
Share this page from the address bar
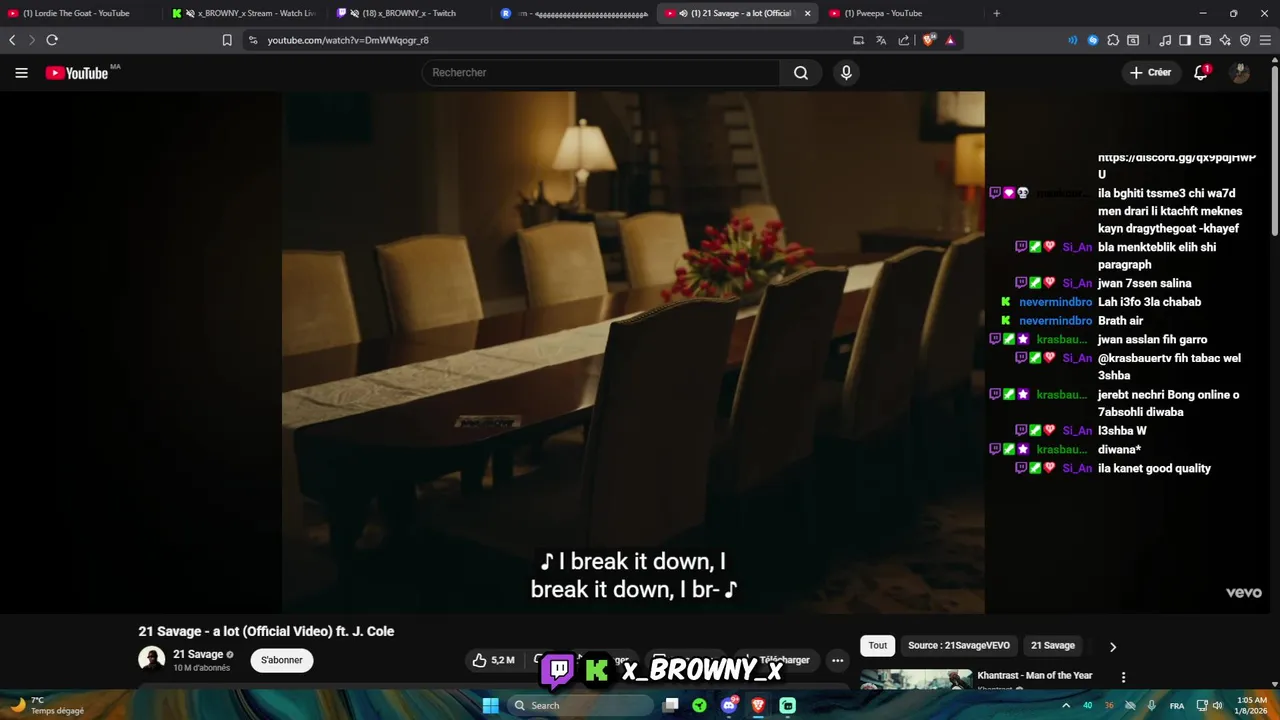point(904,40)
